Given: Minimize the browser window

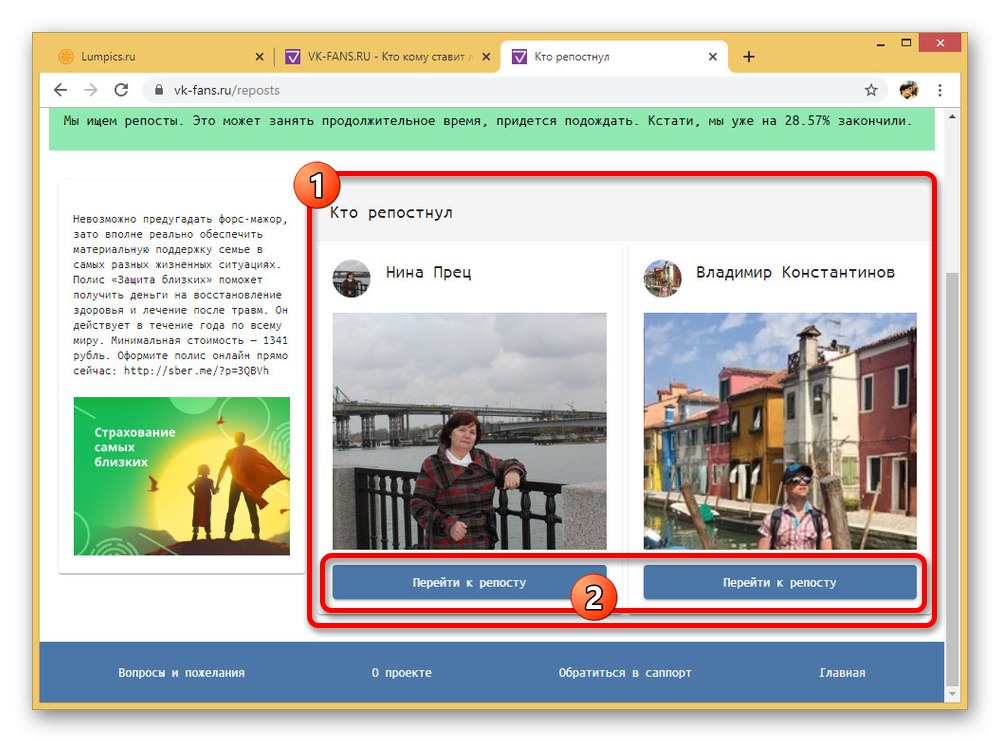Looking at the screenshot, I should click(880, 44).
